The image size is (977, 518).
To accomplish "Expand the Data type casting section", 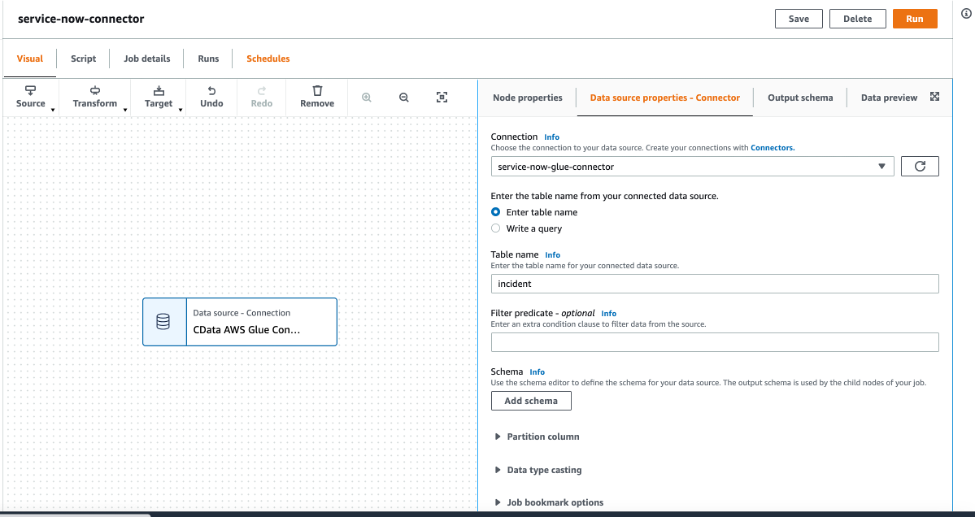I will click(539, 469).
